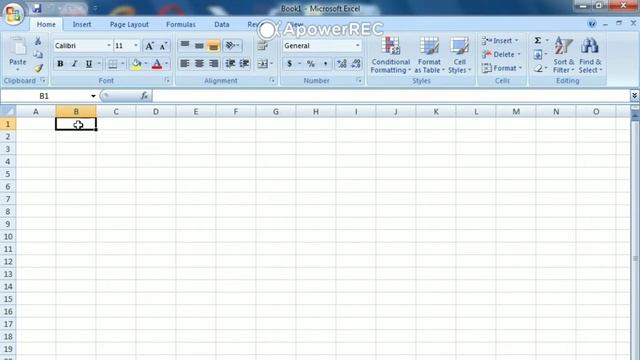Expand the formula bar
This screenshot has width=640, height=360.
(634, 96)
